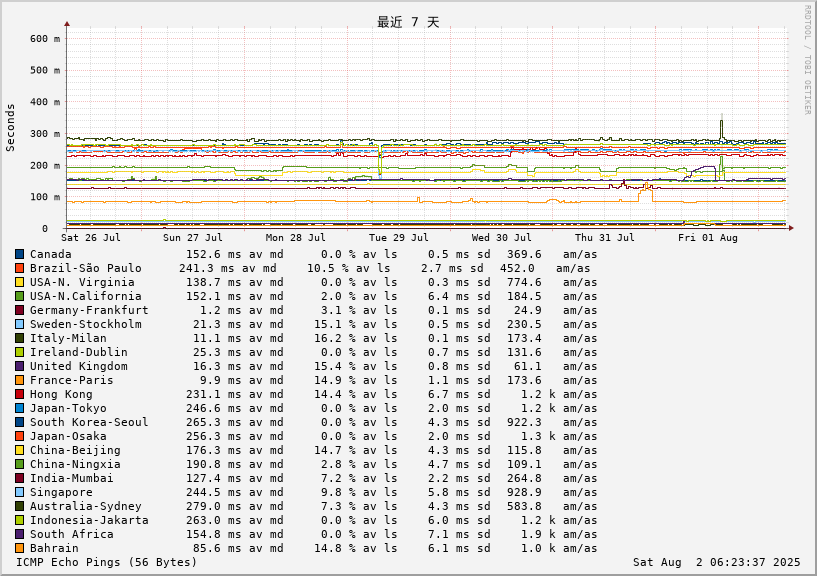Select the "600 m" y-axis tick label
This screenshot has width=817, height=576.
pos(45,39)
